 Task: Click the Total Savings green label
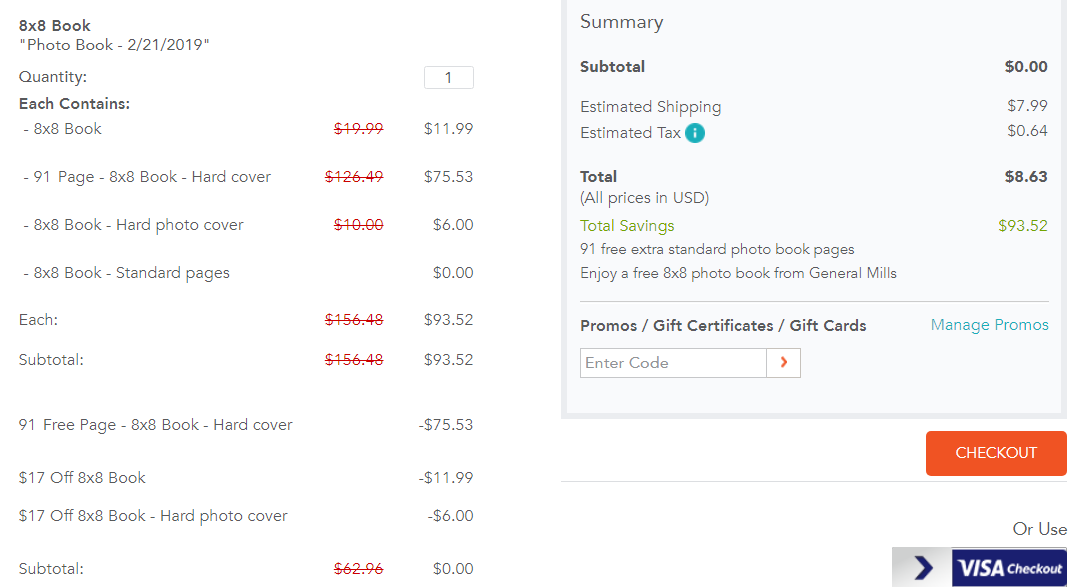(x=627, y=226)
